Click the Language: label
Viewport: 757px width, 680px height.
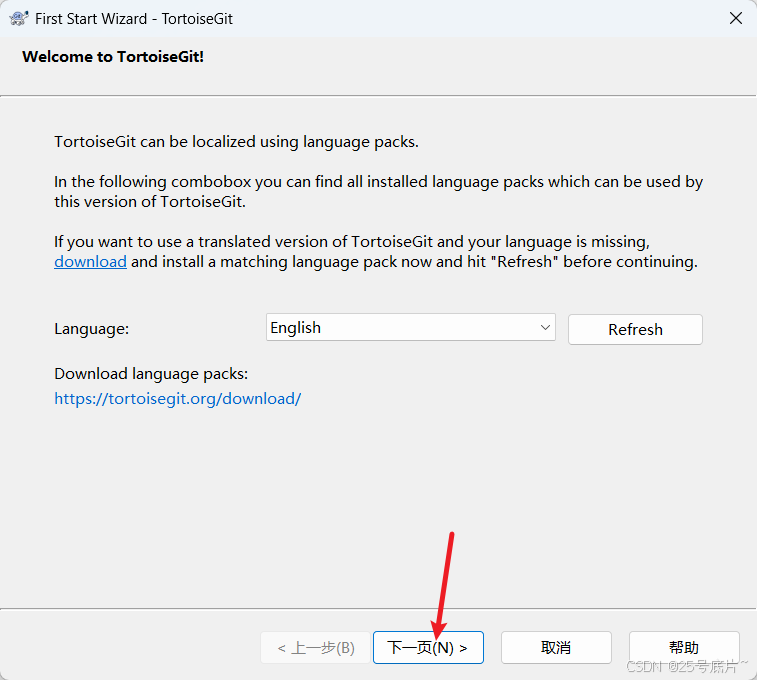[x=92, y=329]
